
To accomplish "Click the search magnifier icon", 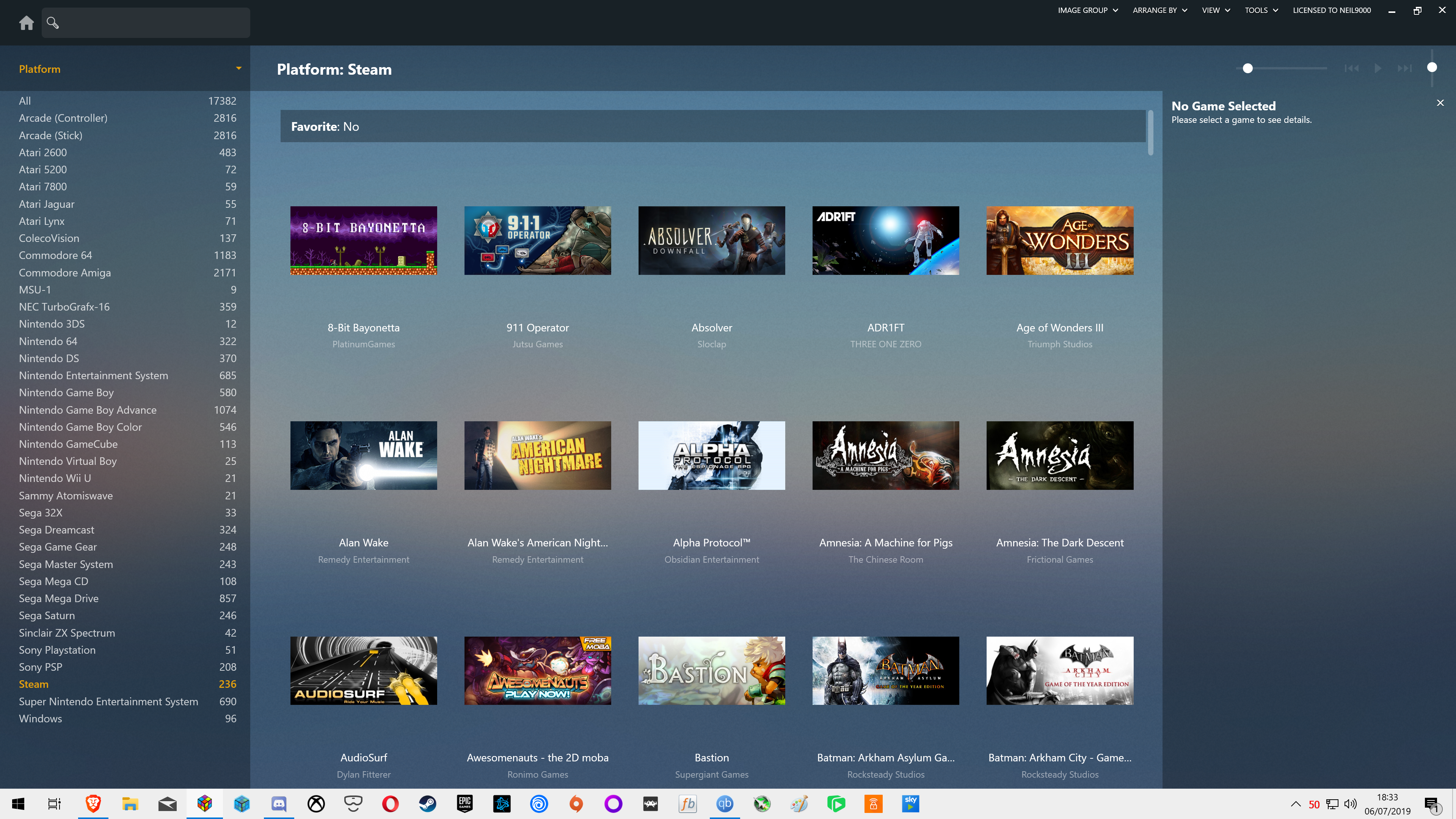I will 53,23.
